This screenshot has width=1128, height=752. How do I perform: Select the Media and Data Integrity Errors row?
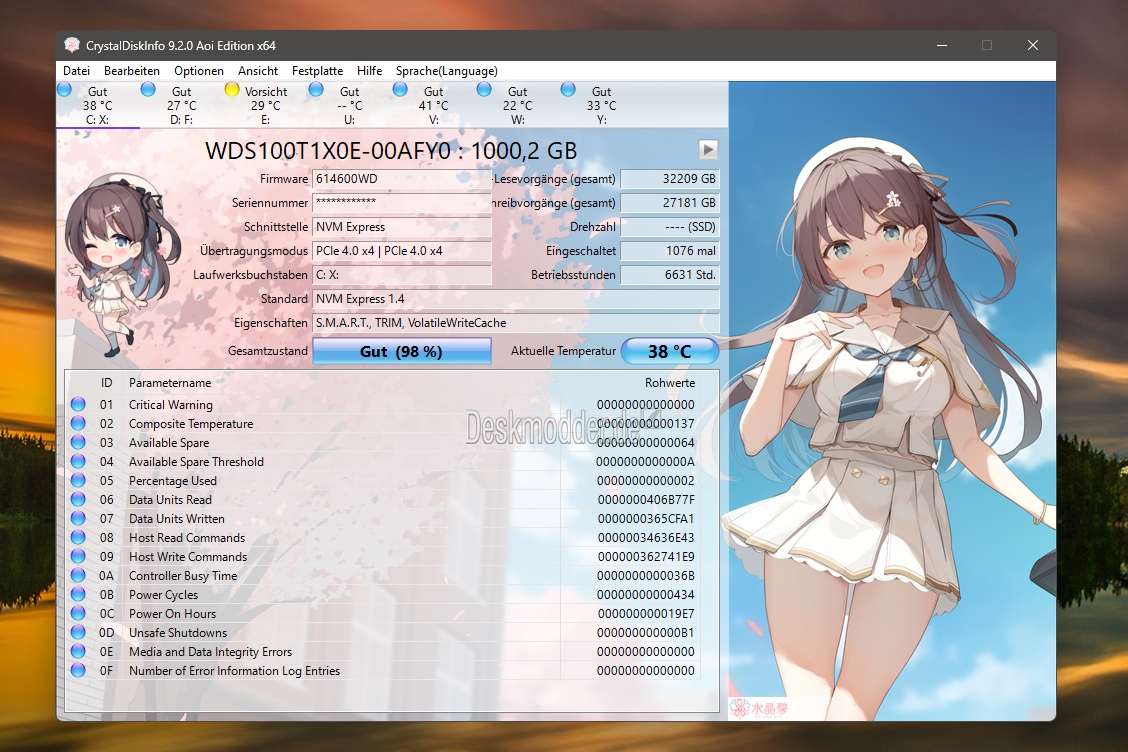pos(385,651)
